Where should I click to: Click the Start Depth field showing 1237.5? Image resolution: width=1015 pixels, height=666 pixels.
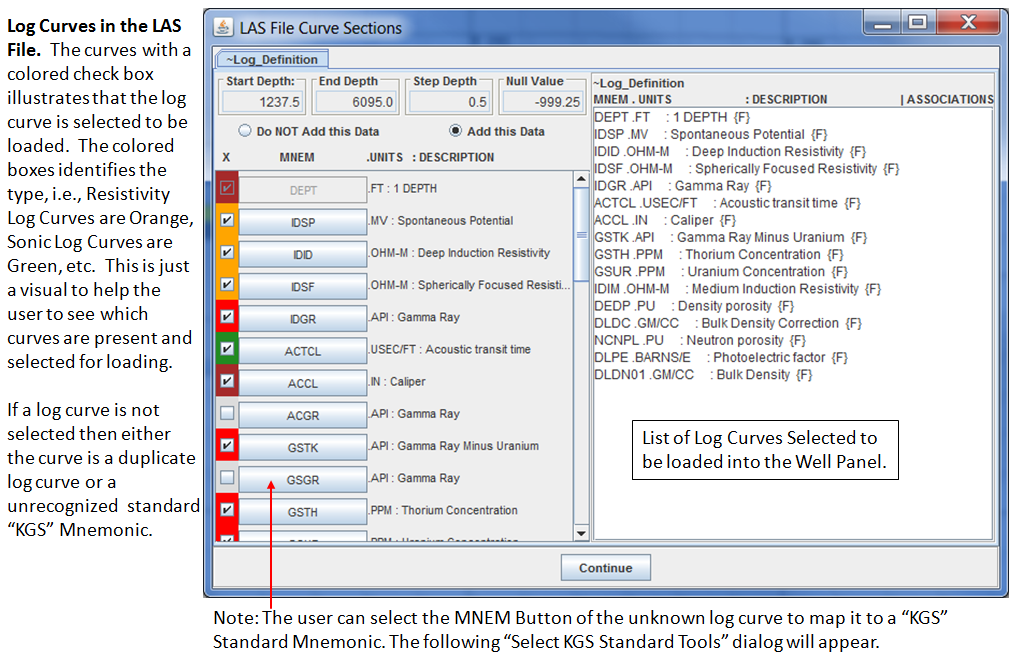pyautogui.click(x=262, y=102)
